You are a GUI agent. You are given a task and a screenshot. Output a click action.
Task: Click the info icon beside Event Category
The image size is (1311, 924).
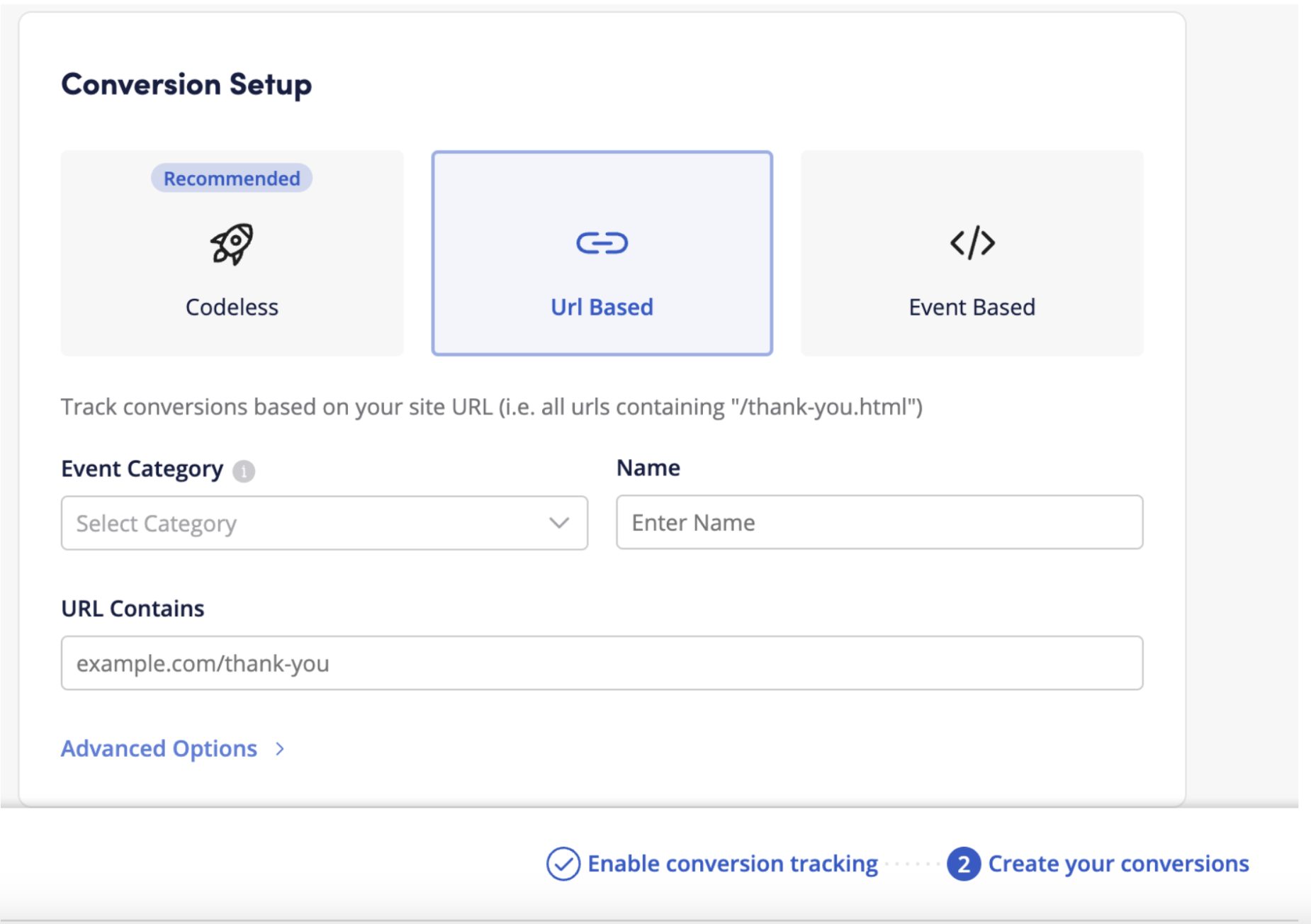[244, 471]
